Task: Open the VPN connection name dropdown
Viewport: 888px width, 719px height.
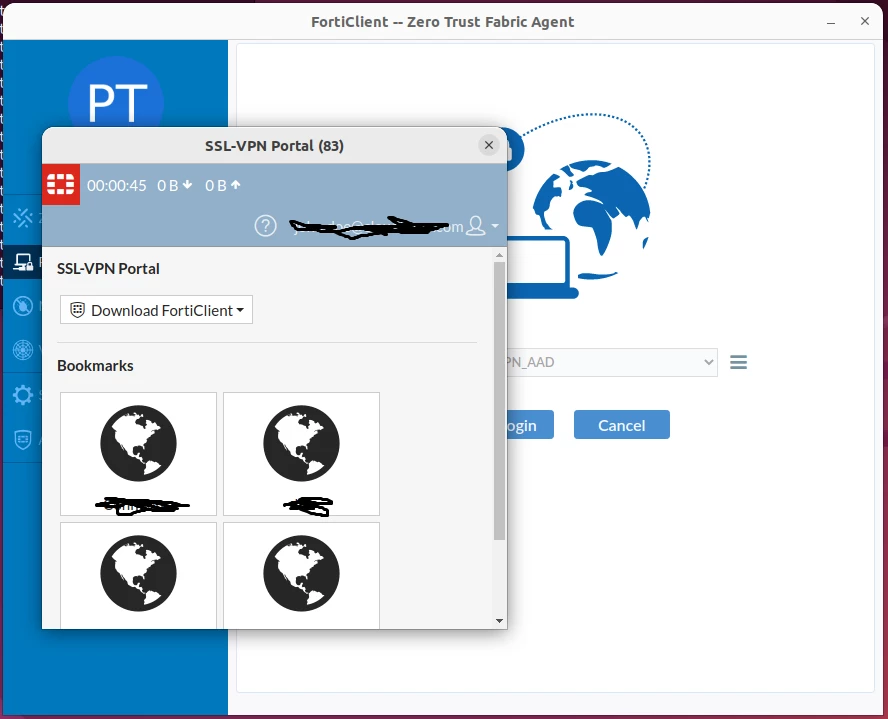Action: [612, 362]
